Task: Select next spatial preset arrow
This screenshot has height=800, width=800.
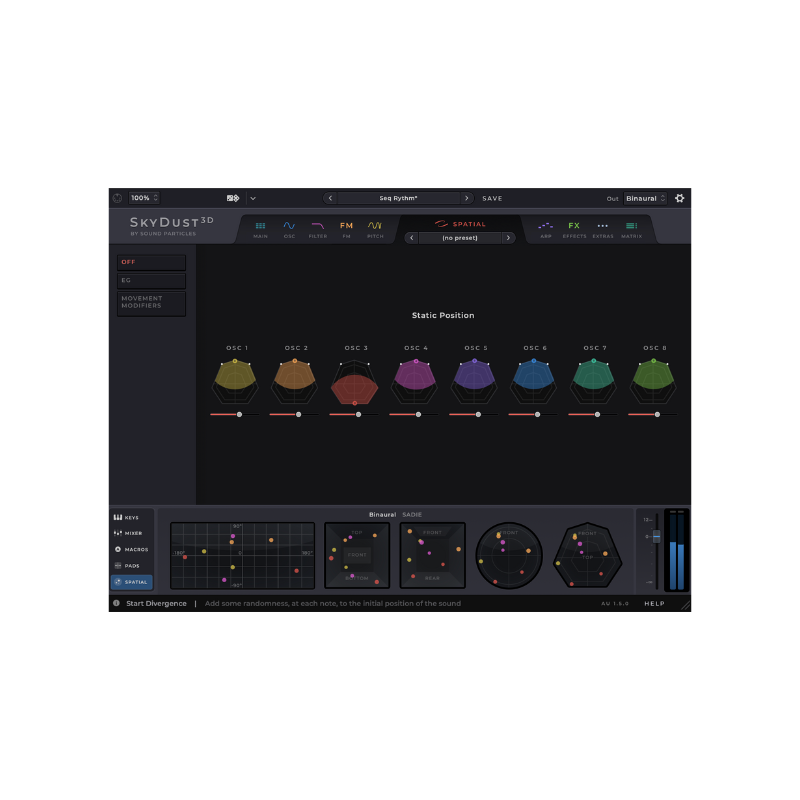Action: (508, 238)
